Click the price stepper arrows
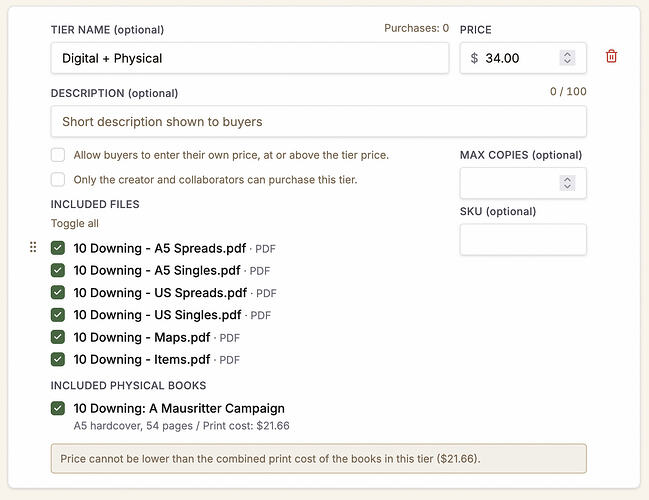The width and height of the screenshot is (649, 500). (567, 58)
